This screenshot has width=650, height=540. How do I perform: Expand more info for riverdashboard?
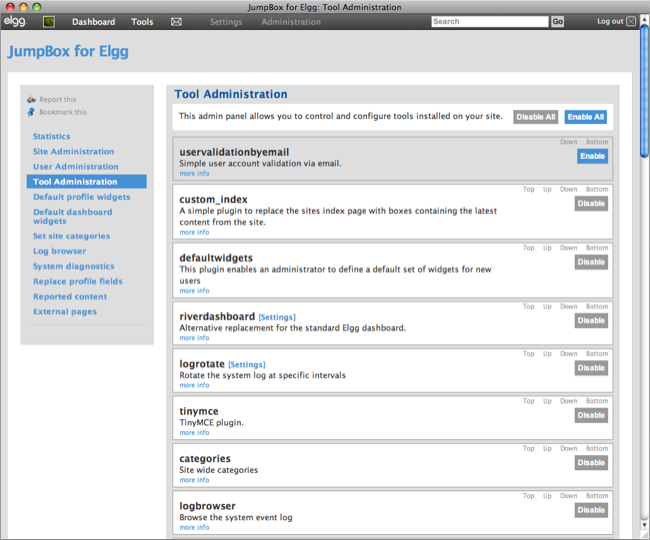point(194,338)
